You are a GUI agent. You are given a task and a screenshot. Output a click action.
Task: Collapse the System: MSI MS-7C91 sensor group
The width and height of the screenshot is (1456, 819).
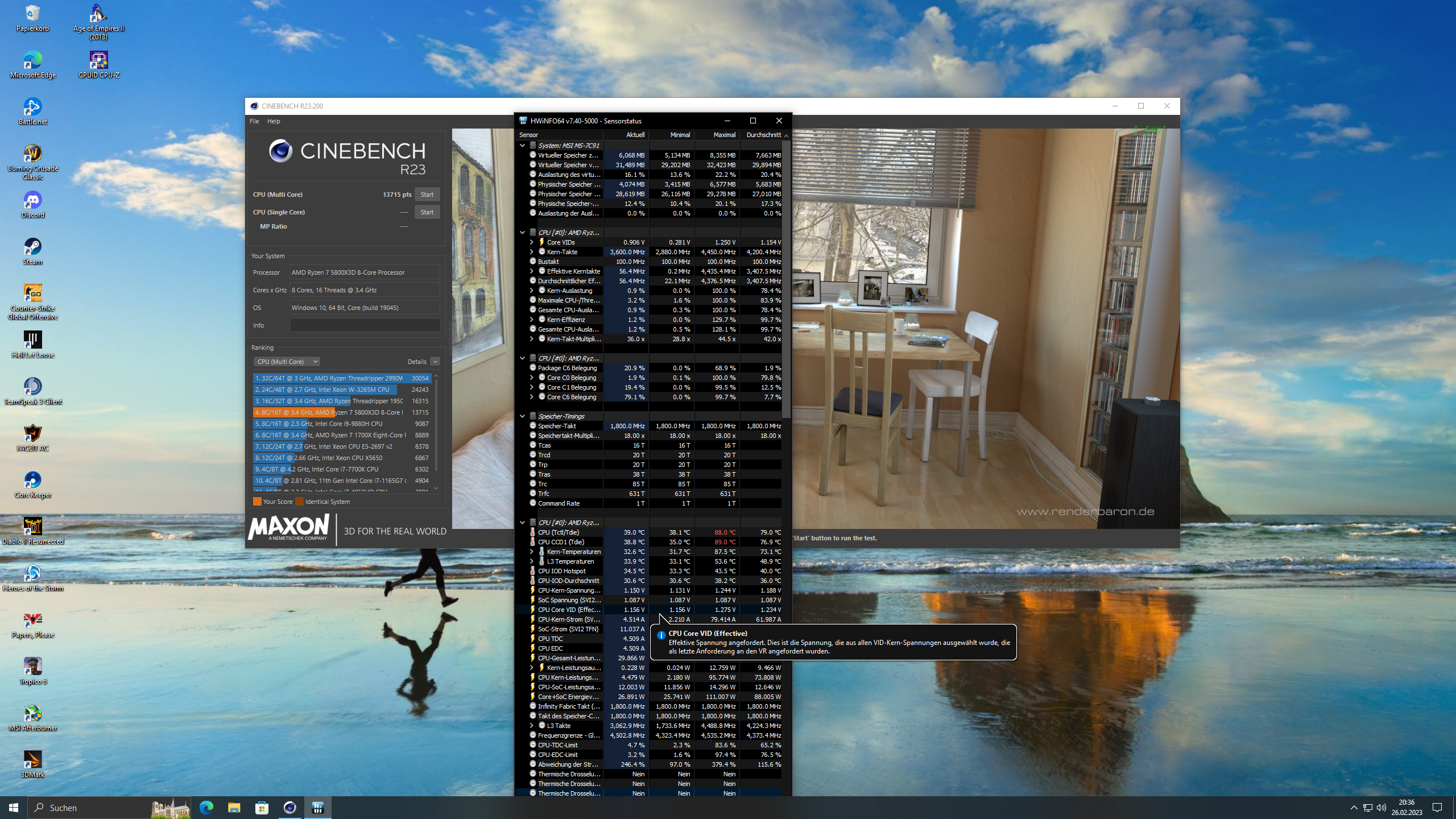522,146
